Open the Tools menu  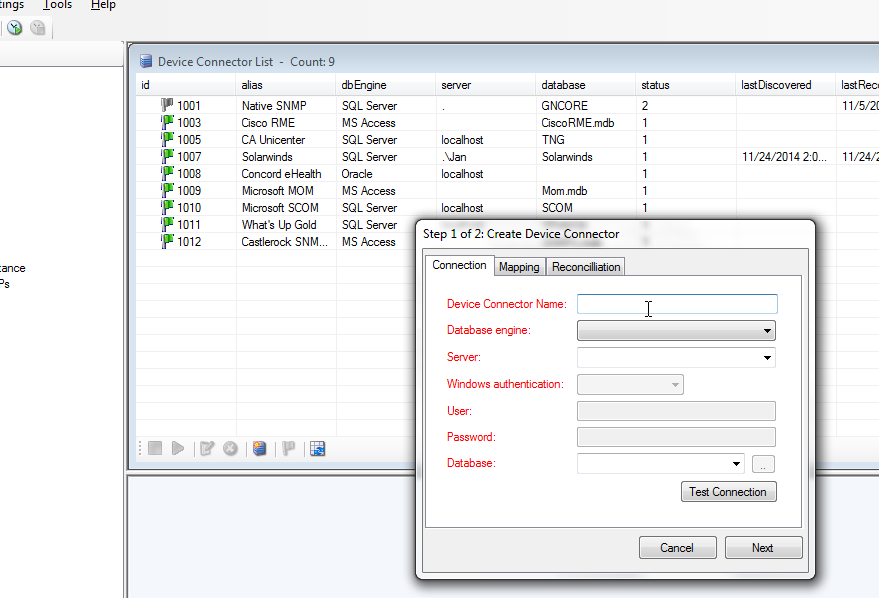pos(58,5)
